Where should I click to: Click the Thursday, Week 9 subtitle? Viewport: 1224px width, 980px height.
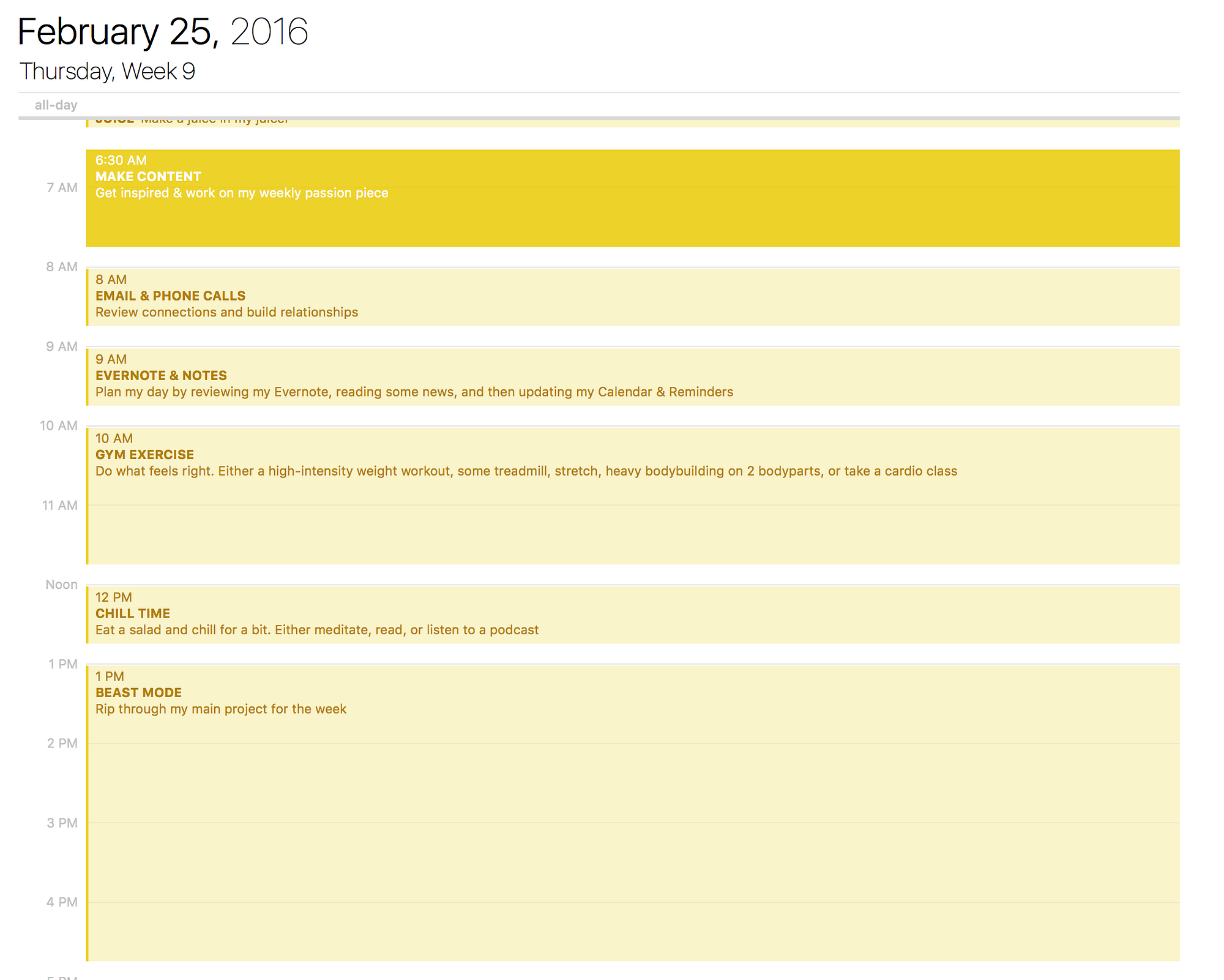click(107, 72)
